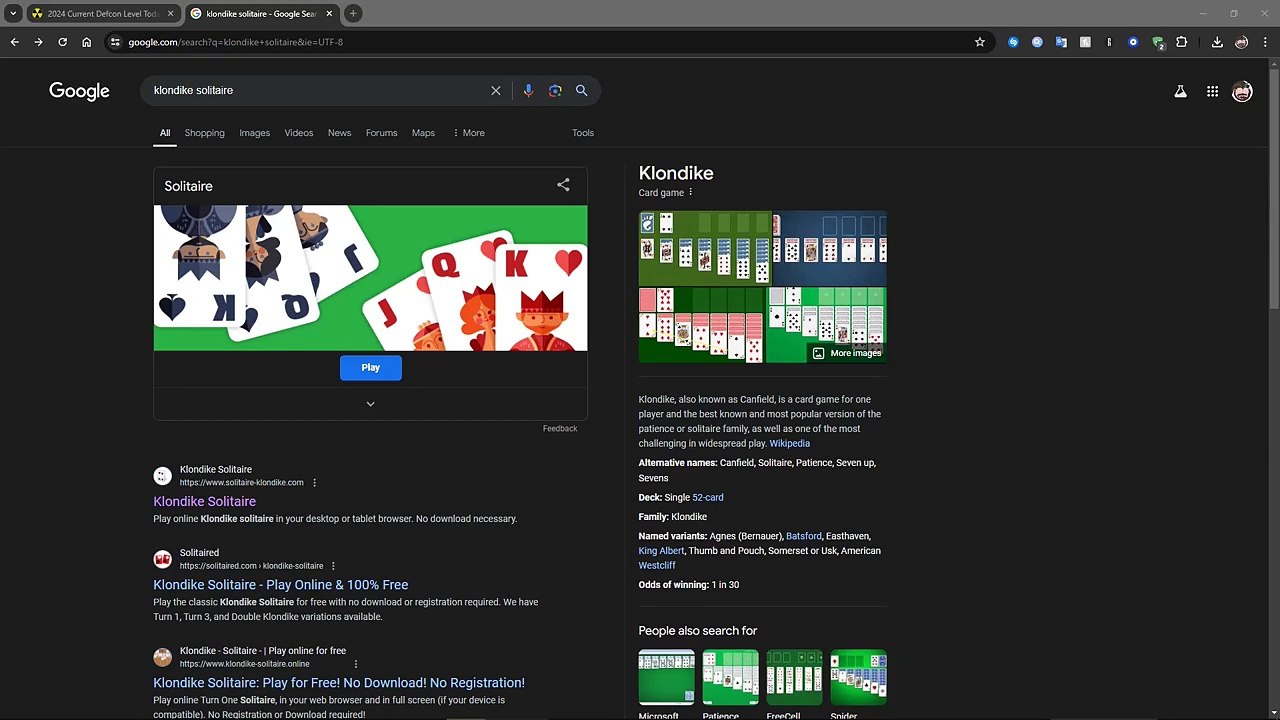Open the FreeCell related search thumbnail
This screenshot has height=720, width=1280.
pyautogui.click(x=794, y=677)
